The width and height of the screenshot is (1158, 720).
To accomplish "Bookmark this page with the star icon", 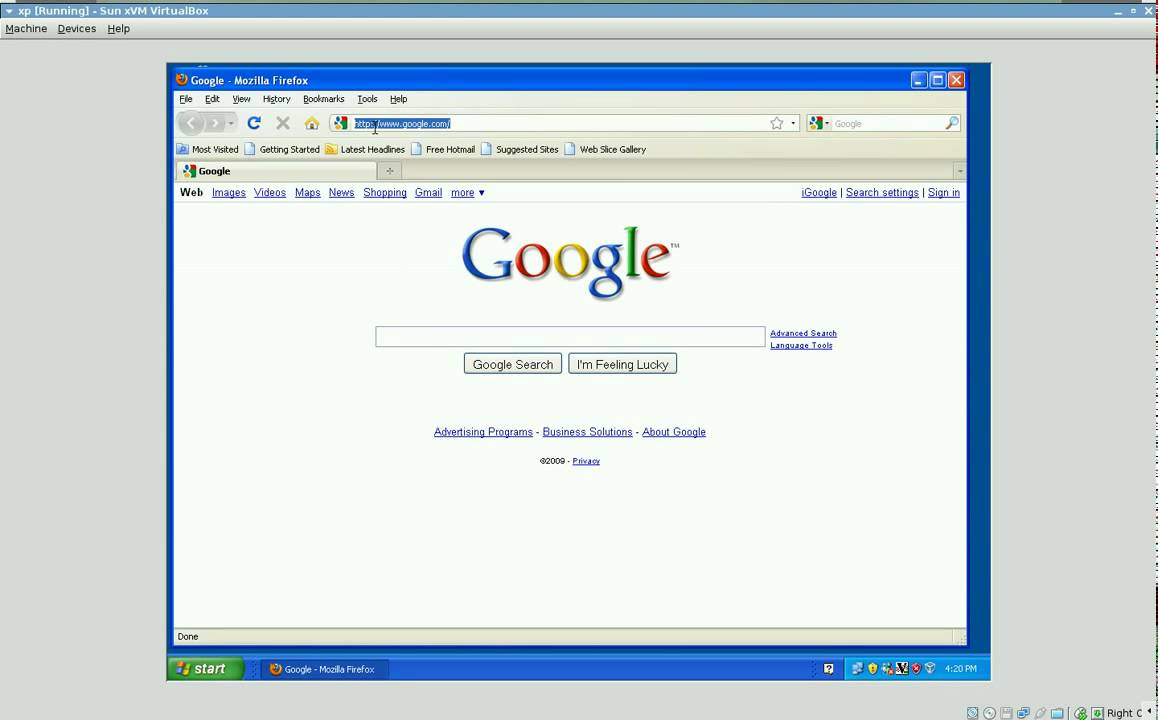I will point(776,123).
